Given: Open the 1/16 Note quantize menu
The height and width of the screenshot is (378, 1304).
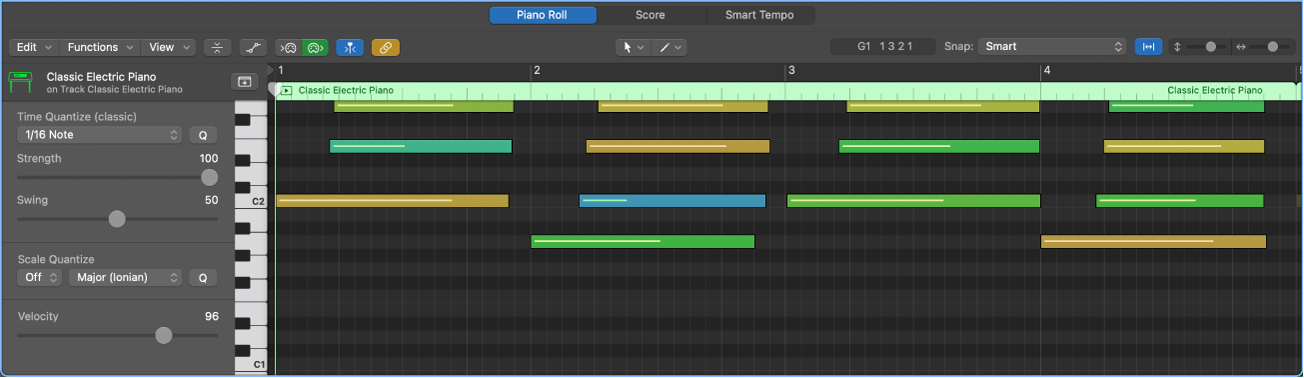Looking at the screenshot, I should coord(99,135).
